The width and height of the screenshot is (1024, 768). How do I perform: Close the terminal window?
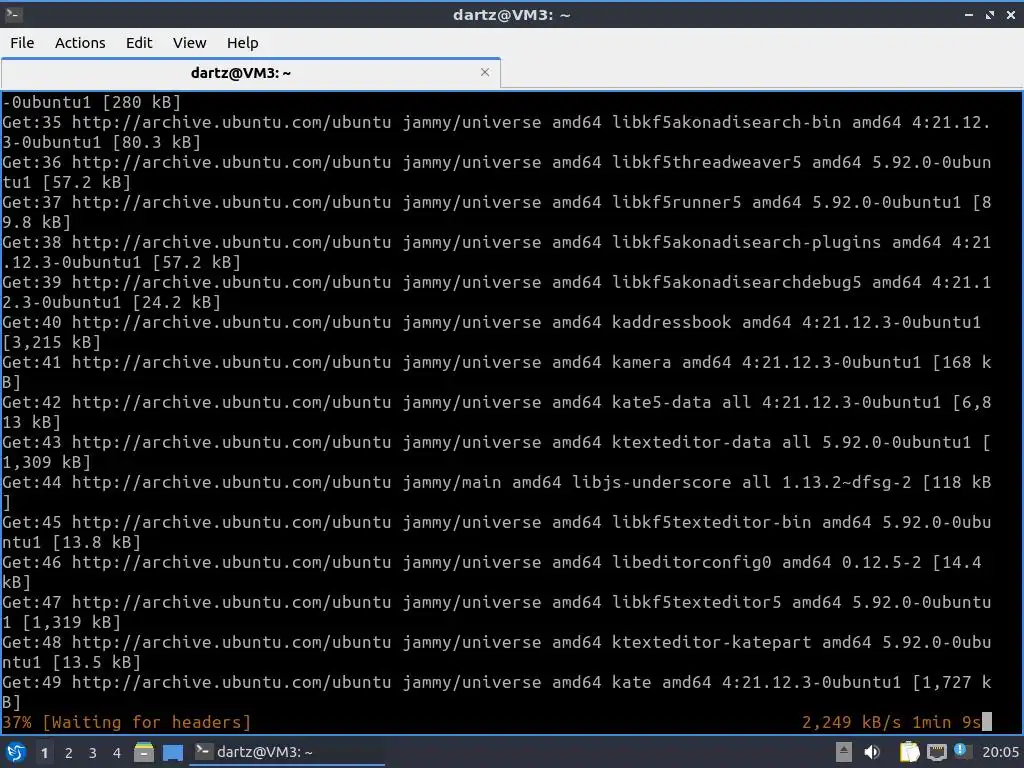coord(1011,14)
